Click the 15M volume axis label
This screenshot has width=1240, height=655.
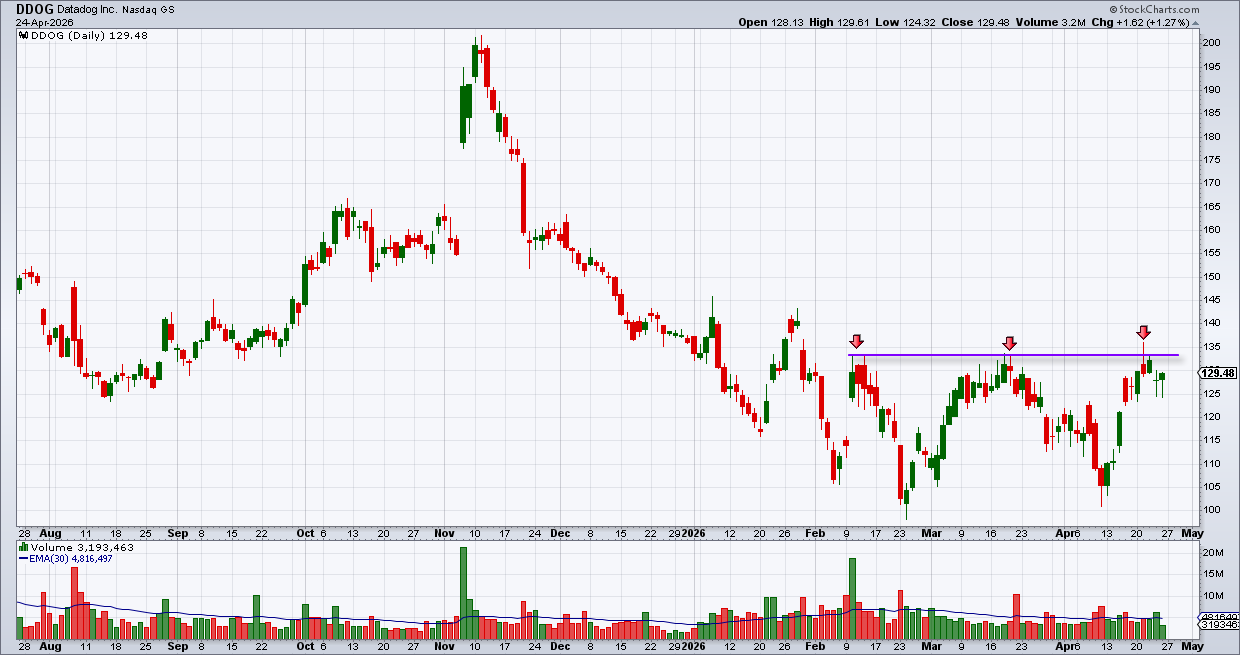(1213, 574)
